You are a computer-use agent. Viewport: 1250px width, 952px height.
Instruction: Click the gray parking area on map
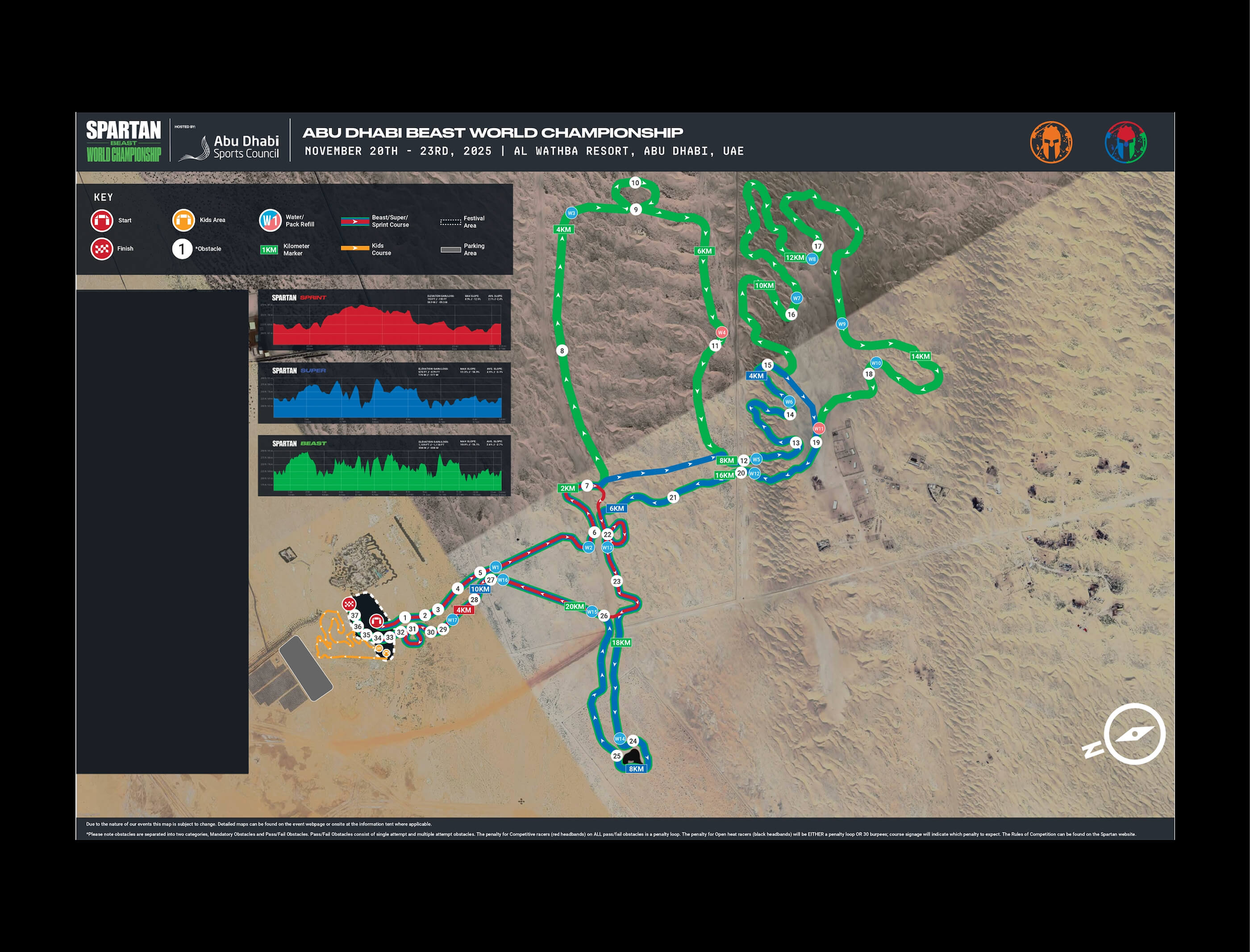[x=305, y=668]
